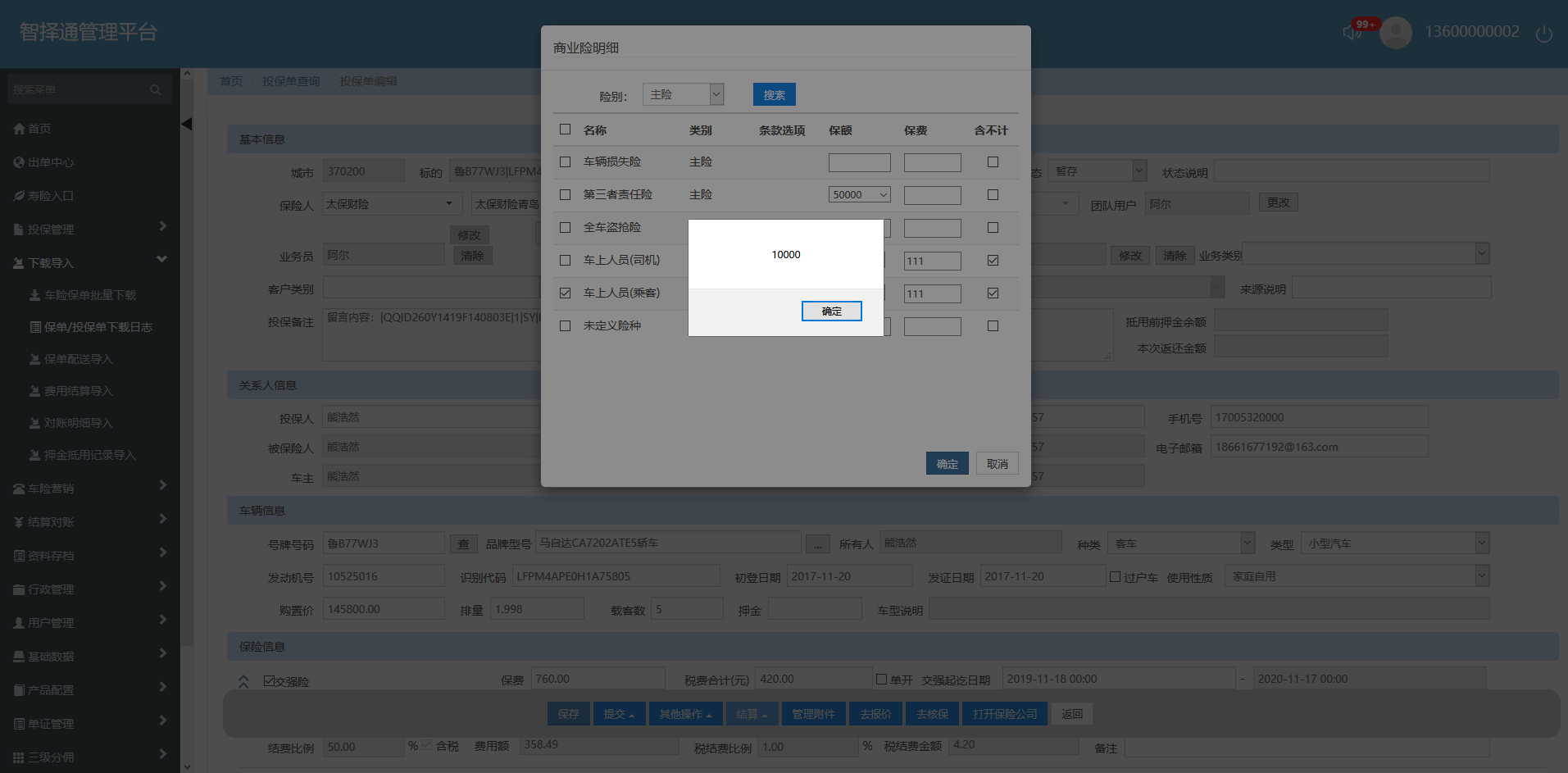
Task: Toggle the 过户车 checkbox
Action: pyautogui.click(x=1116, y=577)
